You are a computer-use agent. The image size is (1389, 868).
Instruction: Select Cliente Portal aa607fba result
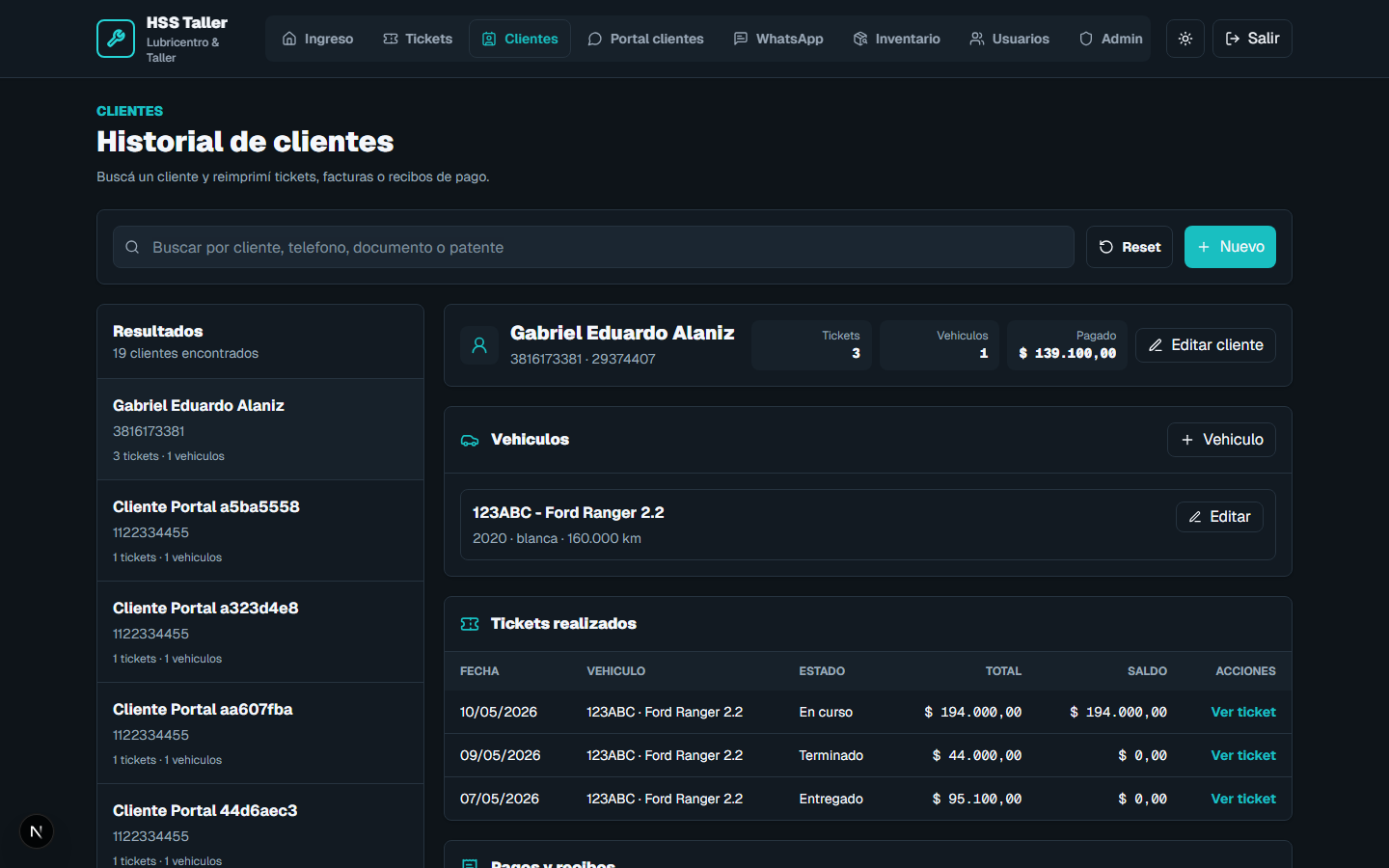click(x=260, y=733)
